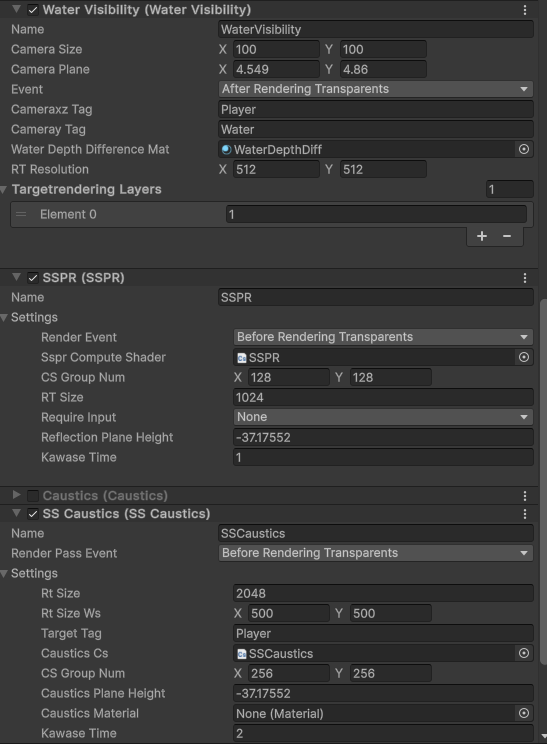The width and height of the screenshot is (547, 744).
Task: Click the Reflection Plane Height field
Action: (x=383, y=437)
